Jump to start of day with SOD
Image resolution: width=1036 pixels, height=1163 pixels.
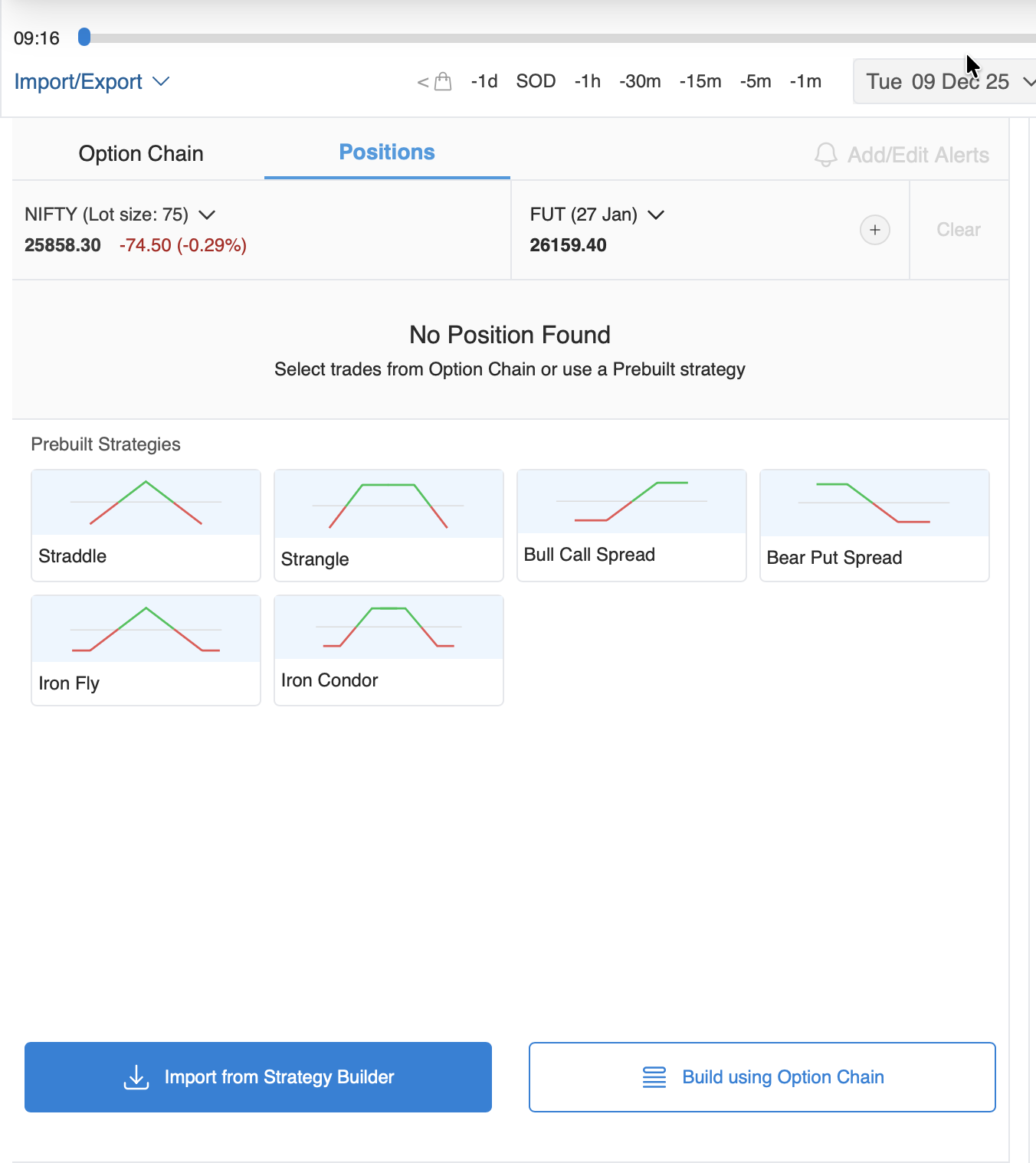(x=536, y=81)
